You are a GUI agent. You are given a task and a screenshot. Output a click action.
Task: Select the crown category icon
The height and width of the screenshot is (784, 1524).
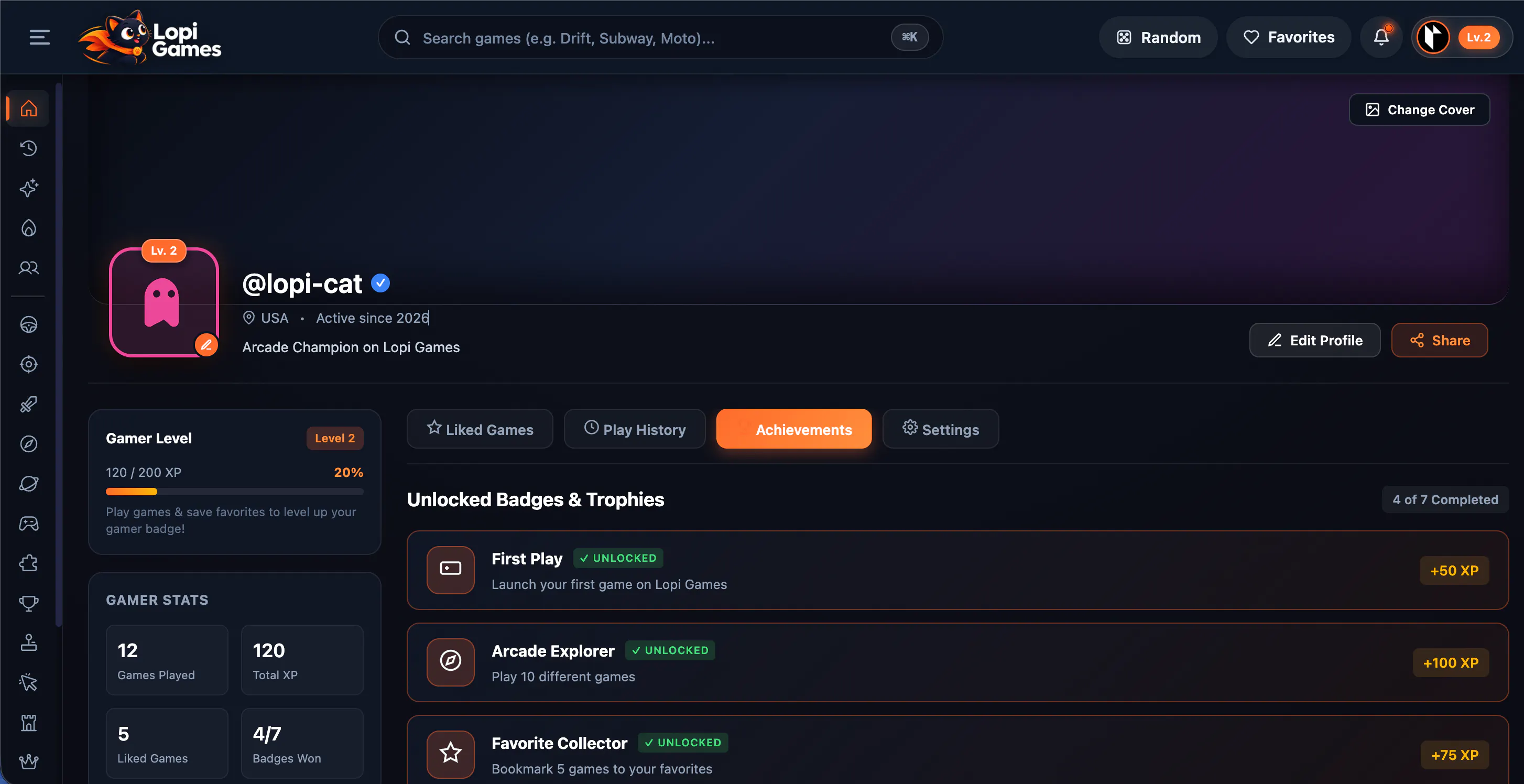pyautogui.click(x=28, y=761)
